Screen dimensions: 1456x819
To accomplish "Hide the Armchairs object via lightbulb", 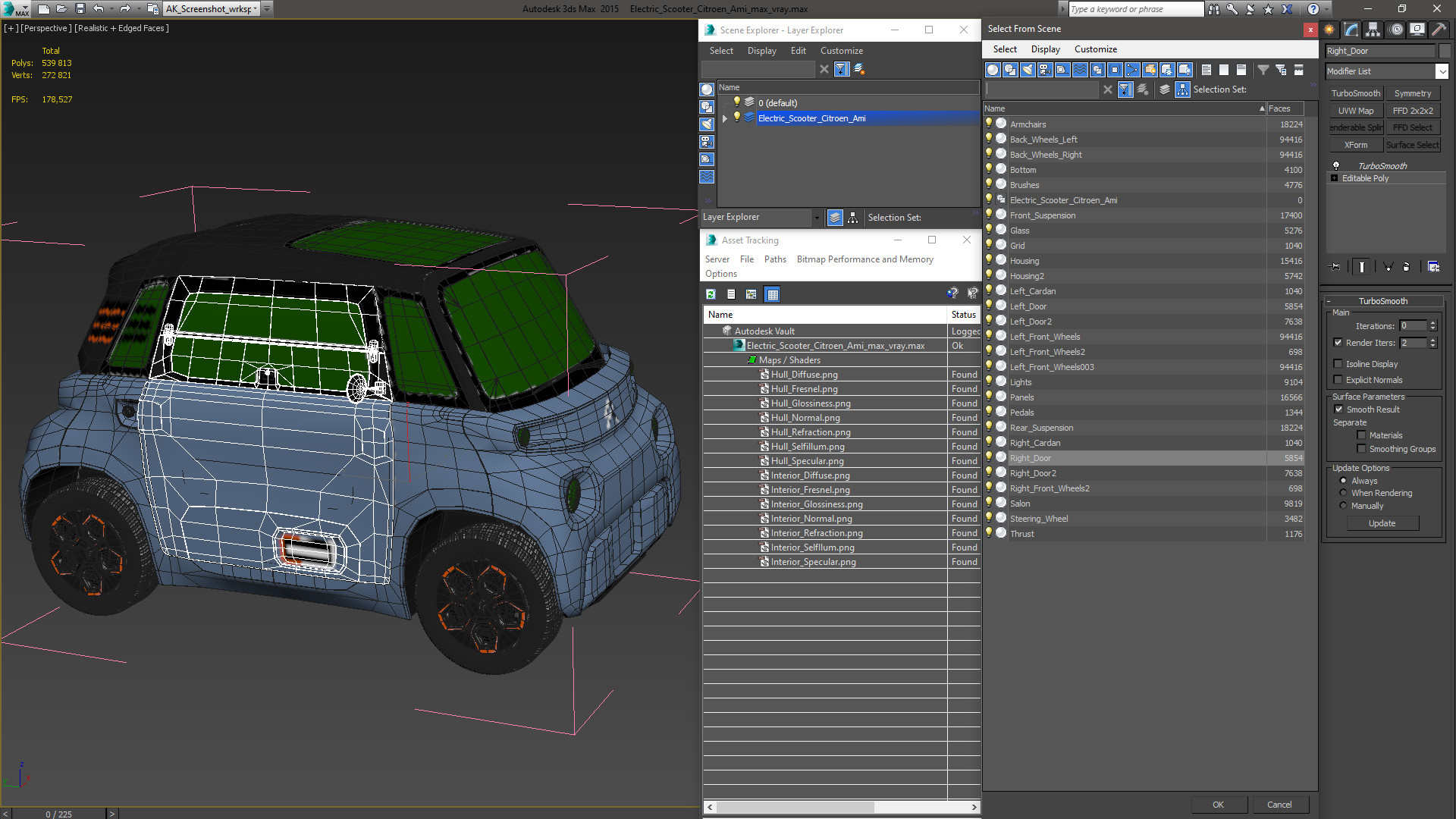I will pos(989,124).
